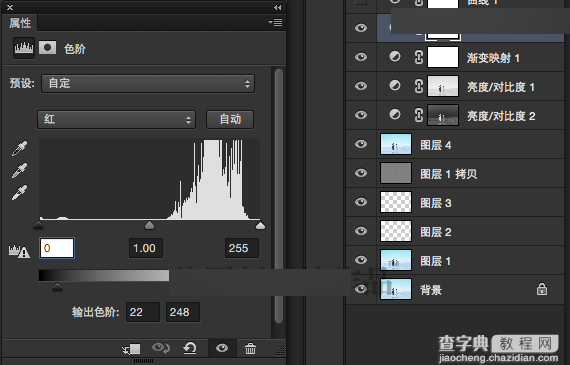
Task: Hide the 亮度/对比度 2 layer
Action: tap(361, 115)
